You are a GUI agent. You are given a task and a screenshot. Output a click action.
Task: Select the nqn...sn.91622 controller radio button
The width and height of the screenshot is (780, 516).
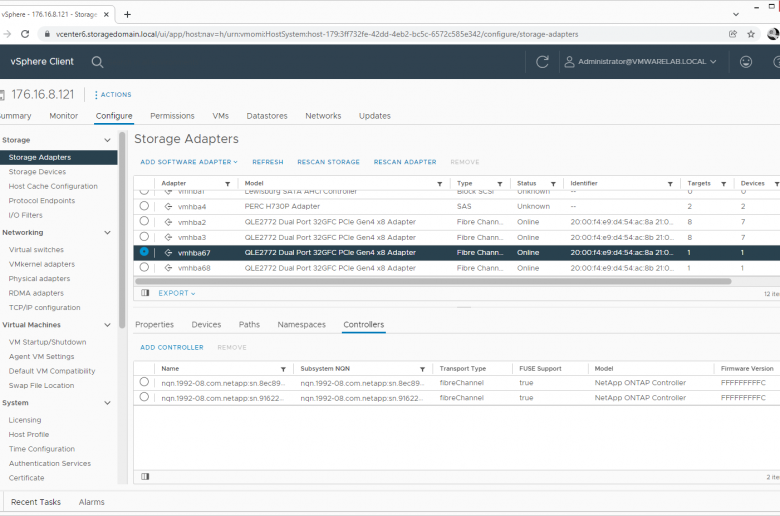coord(144,397)
